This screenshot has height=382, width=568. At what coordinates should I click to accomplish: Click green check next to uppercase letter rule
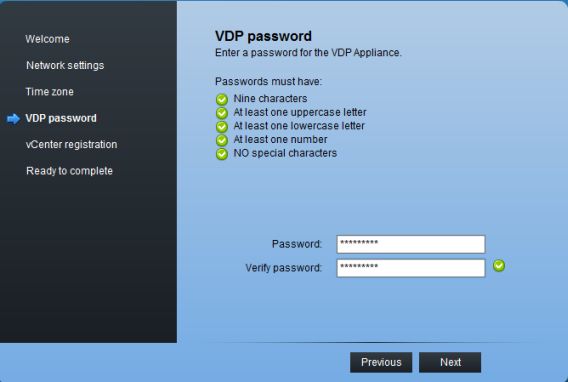pos(222,113)
